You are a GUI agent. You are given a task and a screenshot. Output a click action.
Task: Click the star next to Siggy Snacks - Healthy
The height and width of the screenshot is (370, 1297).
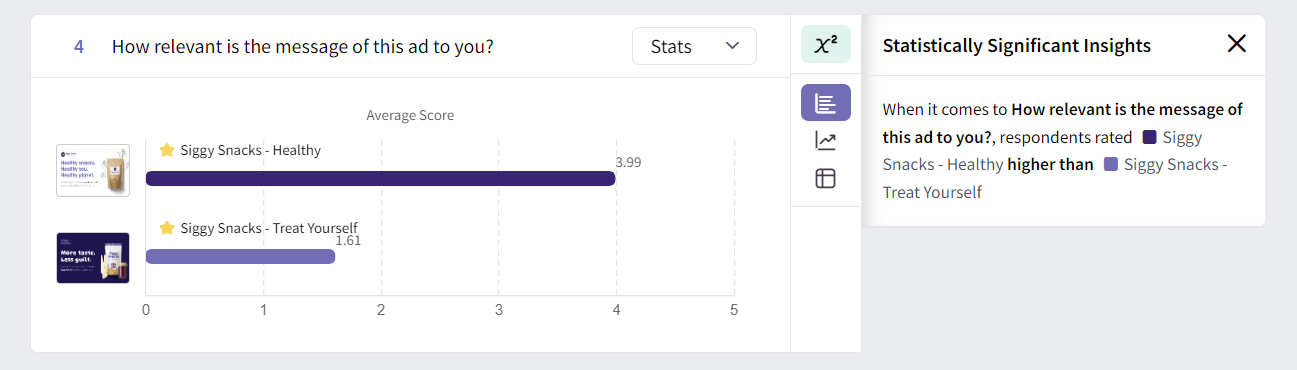(x=167, y=150)
